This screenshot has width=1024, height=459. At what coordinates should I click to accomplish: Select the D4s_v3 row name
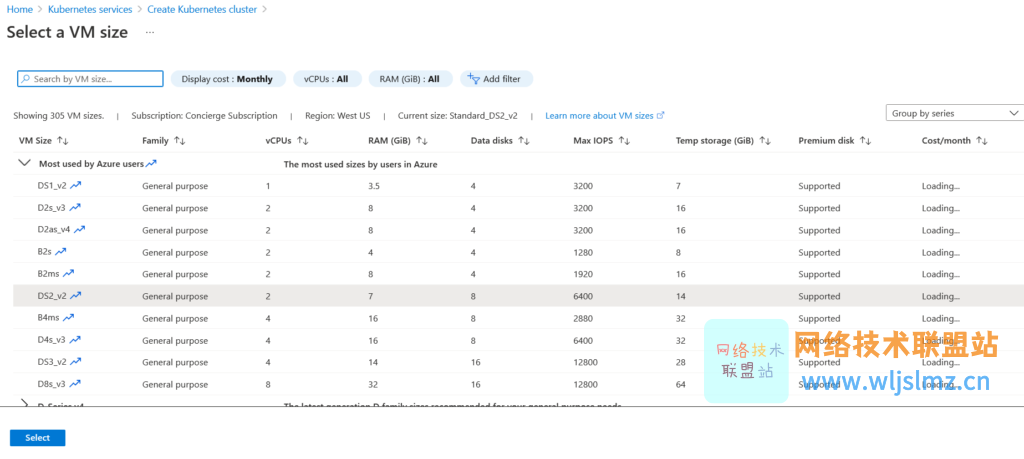[x=52, y=340]
